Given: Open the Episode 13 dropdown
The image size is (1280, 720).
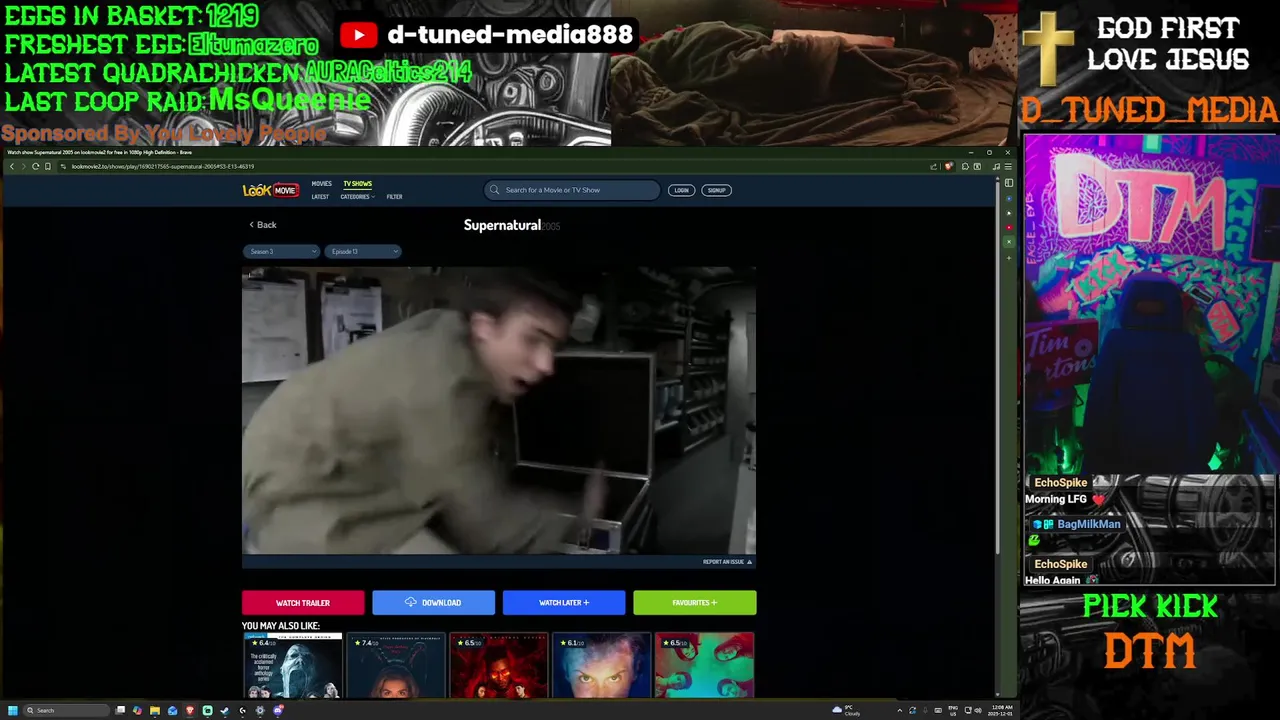Looking at the screenshot, I should 362,252.
